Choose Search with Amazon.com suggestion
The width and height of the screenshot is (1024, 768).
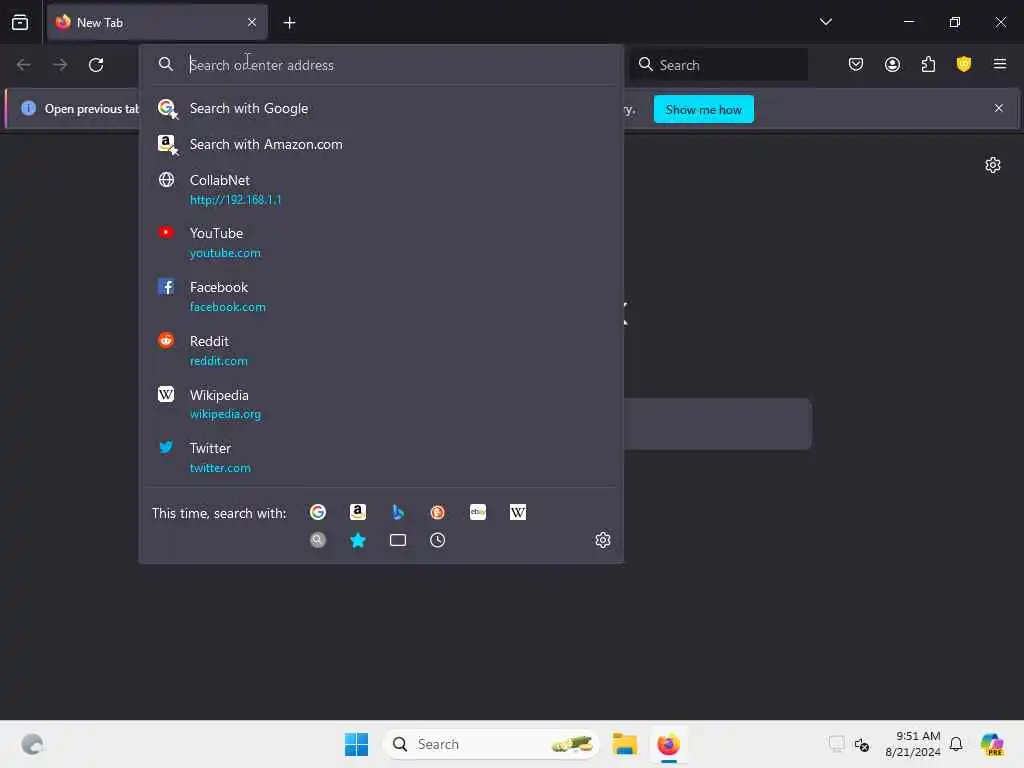(x=381, y=144)
